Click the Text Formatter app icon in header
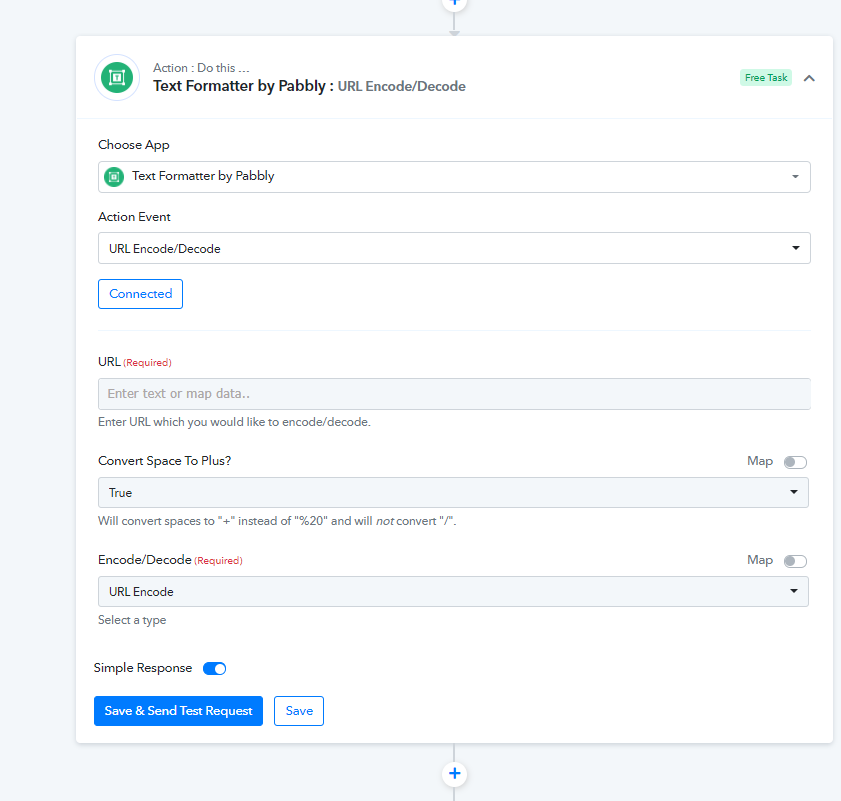The image size is (841, 801). click(x=117, y=78)
